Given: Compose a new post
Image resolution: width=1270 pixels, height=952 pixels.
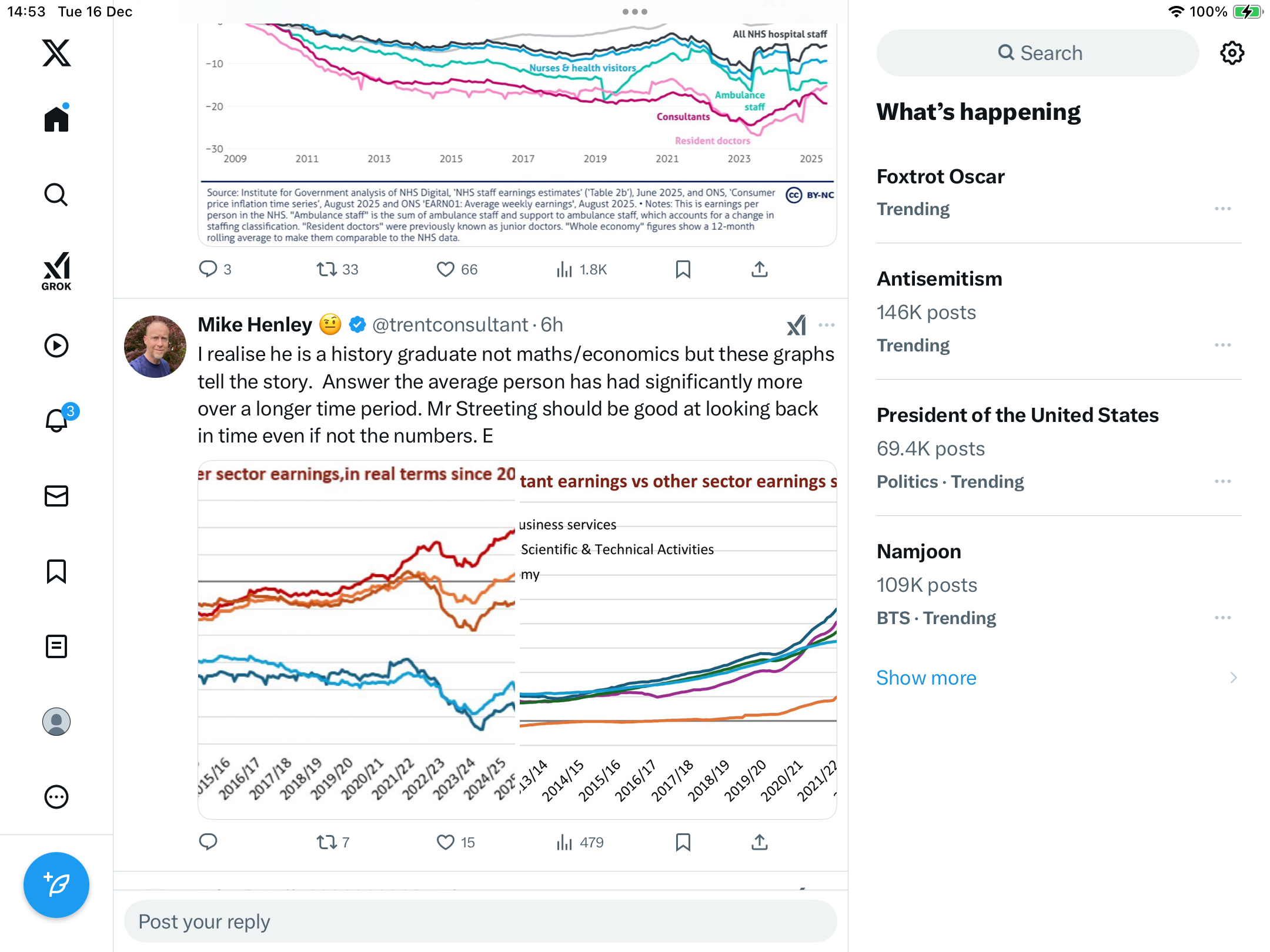Looking at the screenshot, I should click(56, 884).
